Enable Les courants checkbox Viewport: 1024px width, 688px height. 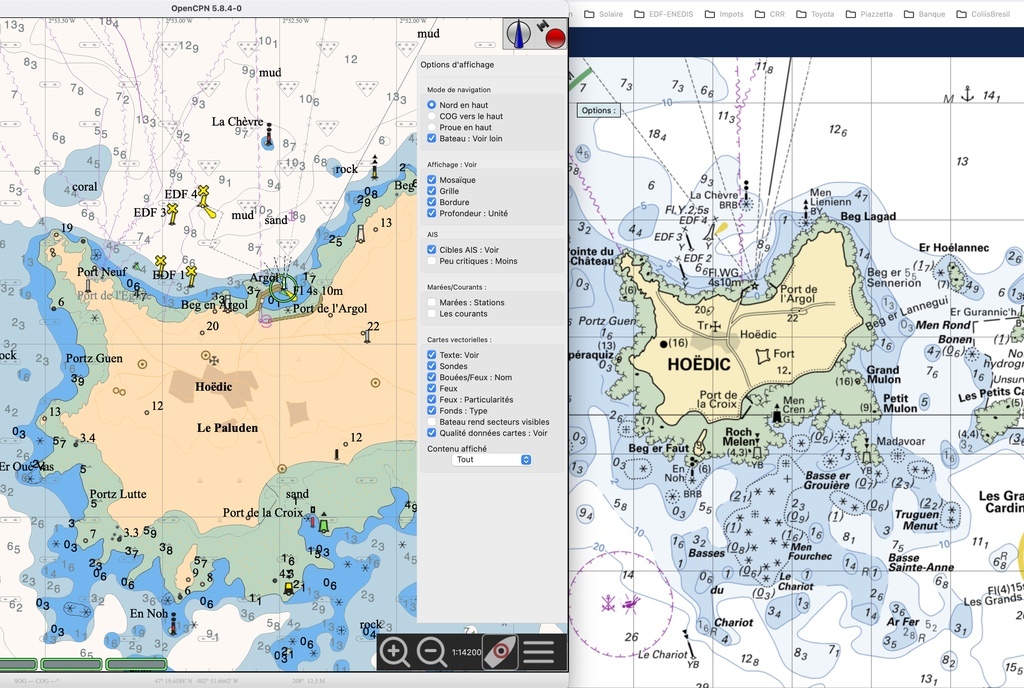click(432, 314)
